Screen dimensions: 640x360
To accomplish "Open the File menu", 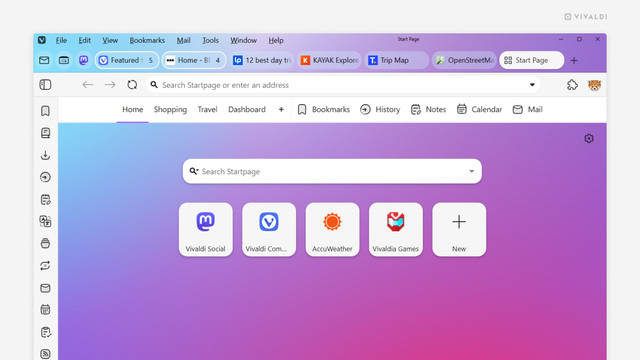I will (x=61, y=40).
